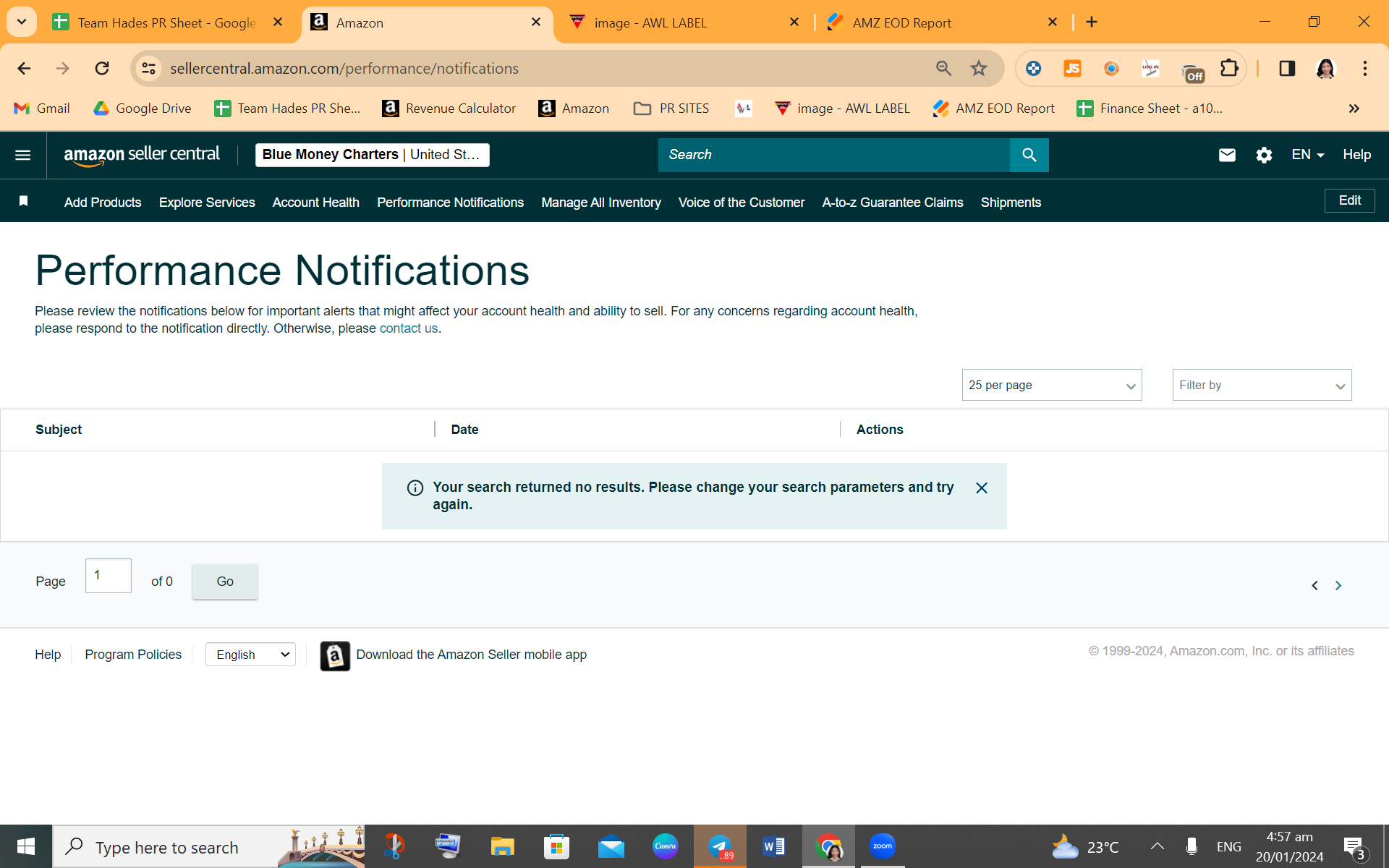
Task: Click the browser zoom magnifier icon
Action: [943, 68]
